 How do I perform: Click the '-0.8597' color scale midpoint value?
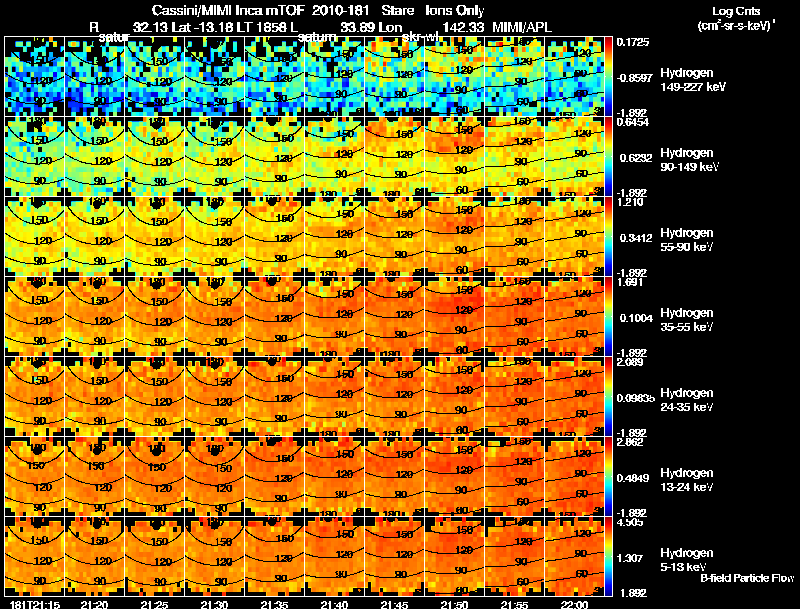(x=635, y=78)
